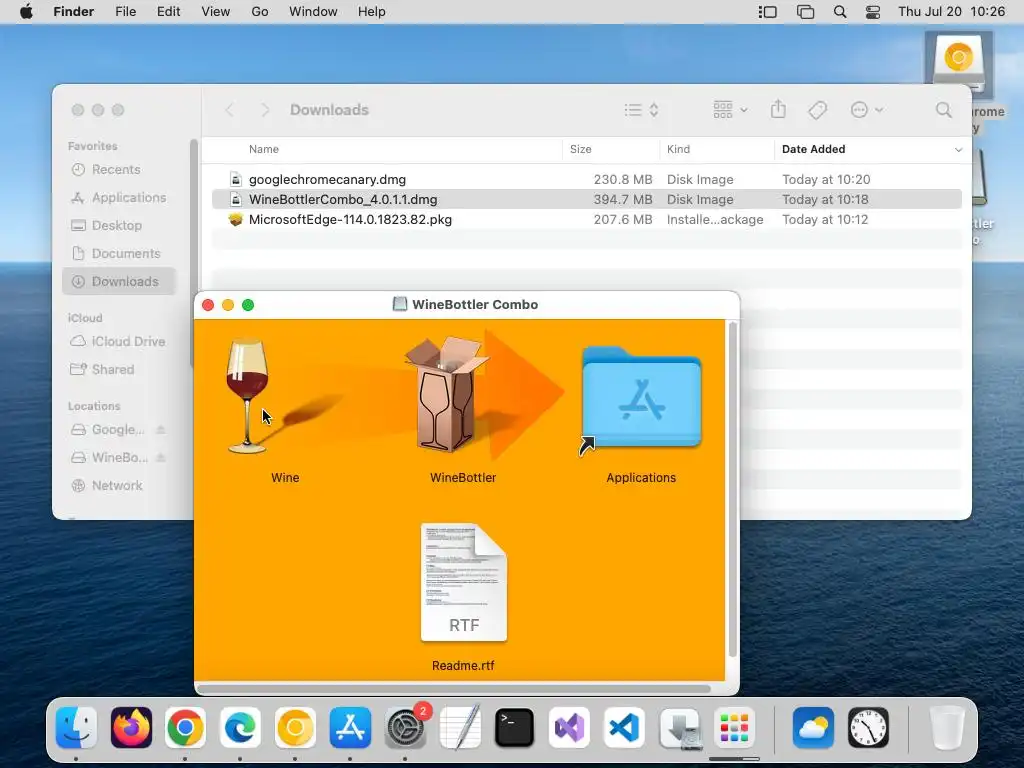
Task: Open Weather app from the Dock
Action: coord(814,728)
